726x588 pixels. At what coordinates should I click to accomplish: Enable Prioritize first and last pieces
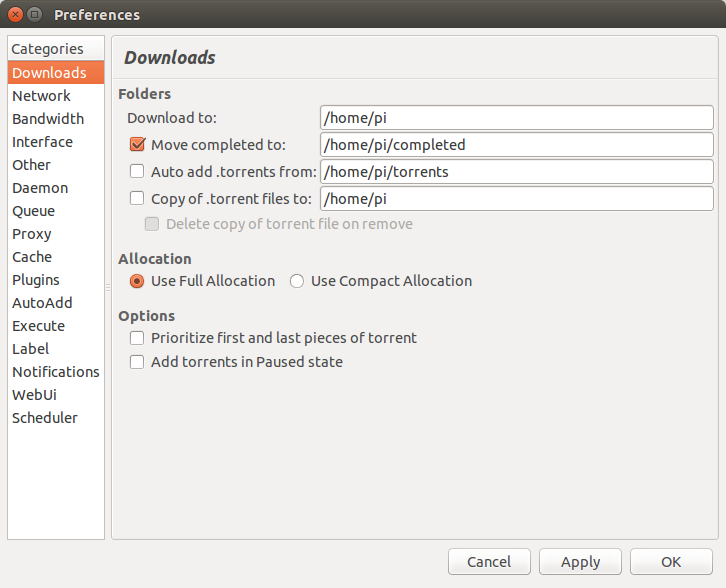(137, 338)
